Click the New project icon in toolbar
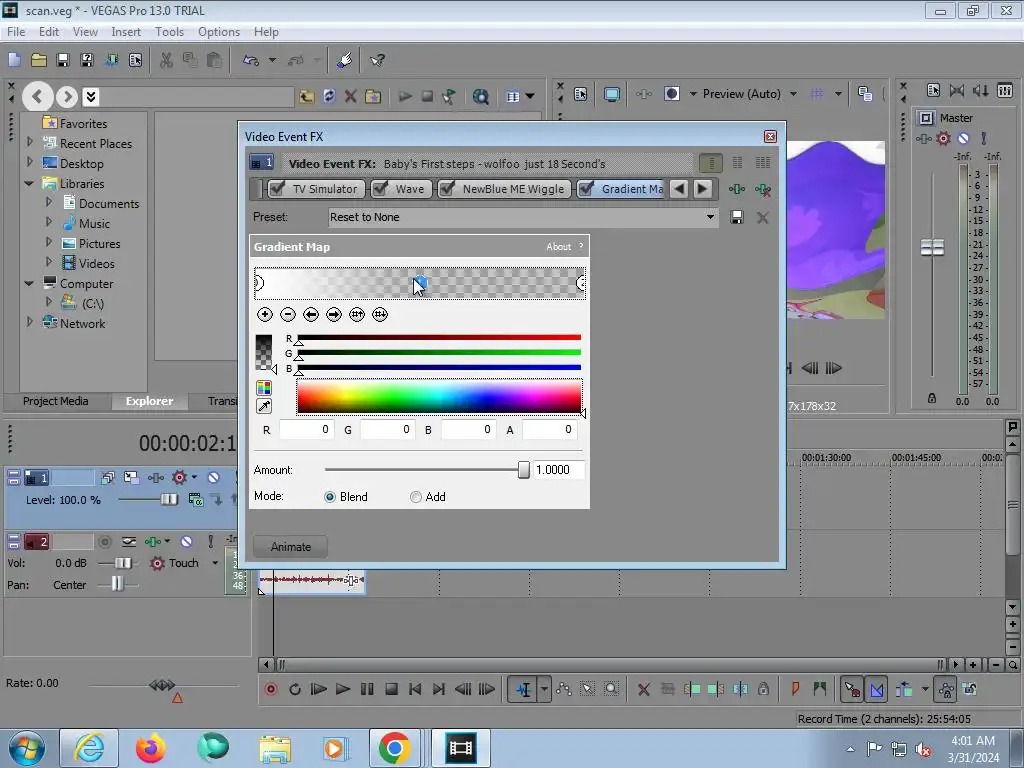Image resolution: width=1024 pixels, height=768 pixels. coord(14,61)
